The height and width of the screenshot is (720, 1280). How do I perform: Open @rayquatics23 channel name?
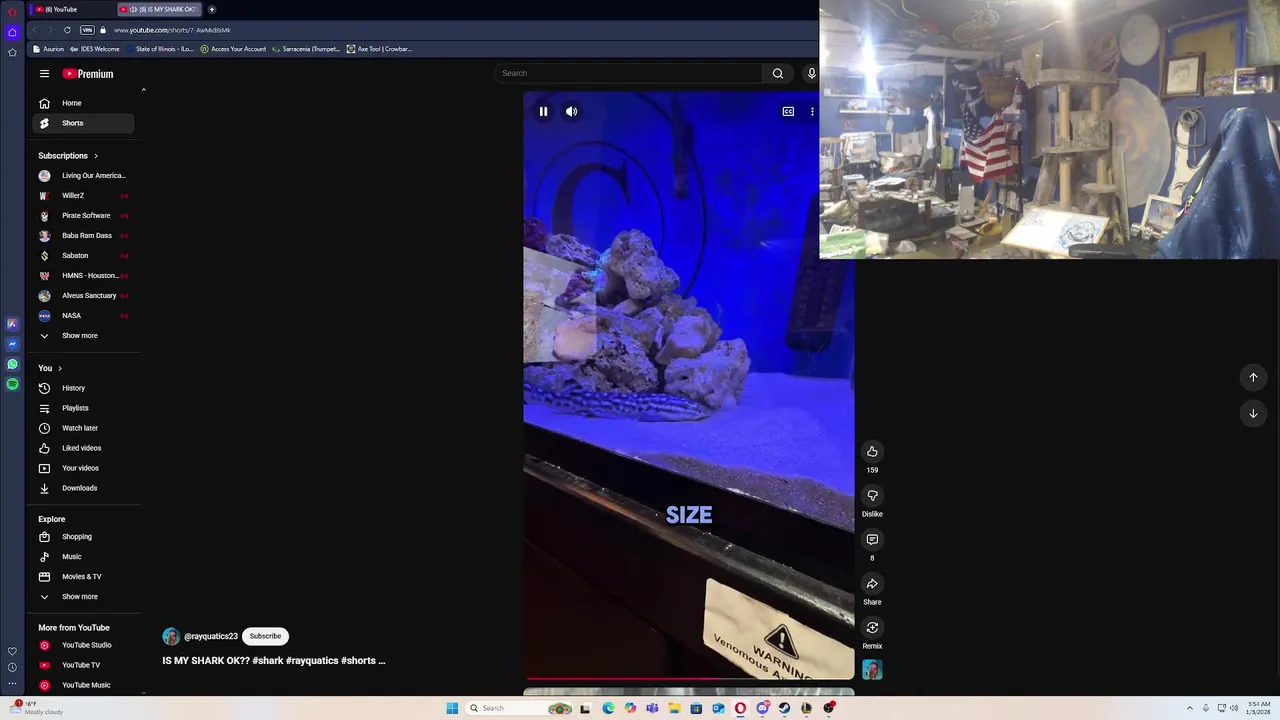[211, 636]
